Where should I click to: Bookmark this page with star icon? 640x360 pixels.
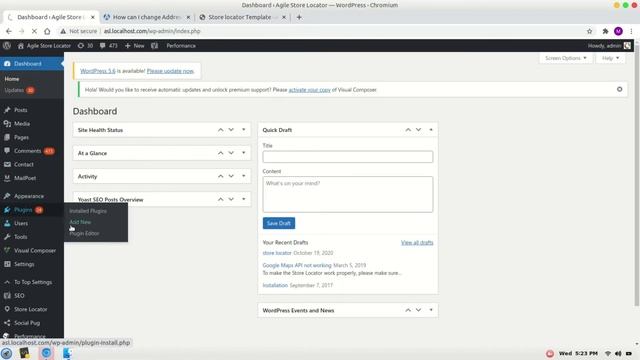pos(589,31)
